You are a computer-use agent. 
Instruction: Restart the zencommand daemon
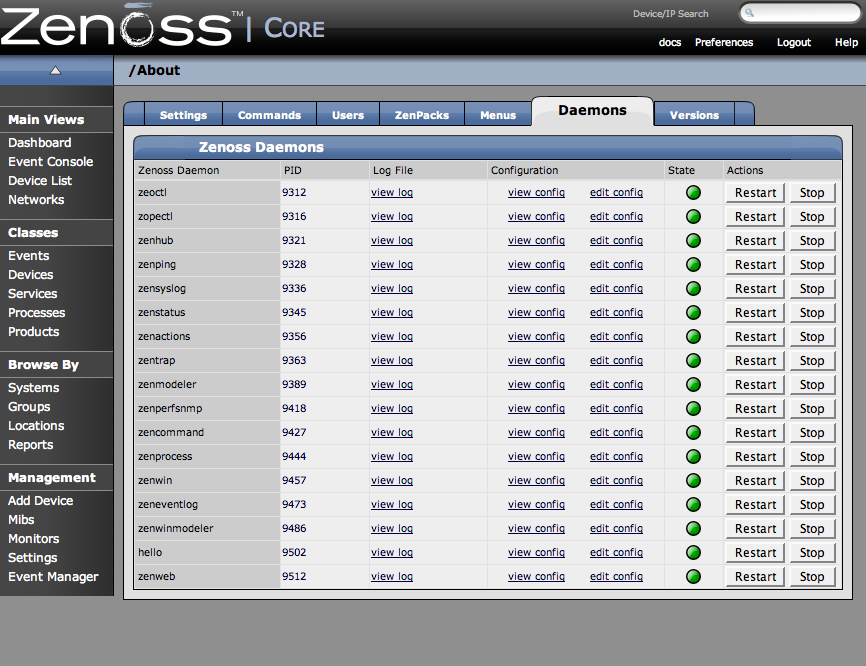(x=755, y=433)
